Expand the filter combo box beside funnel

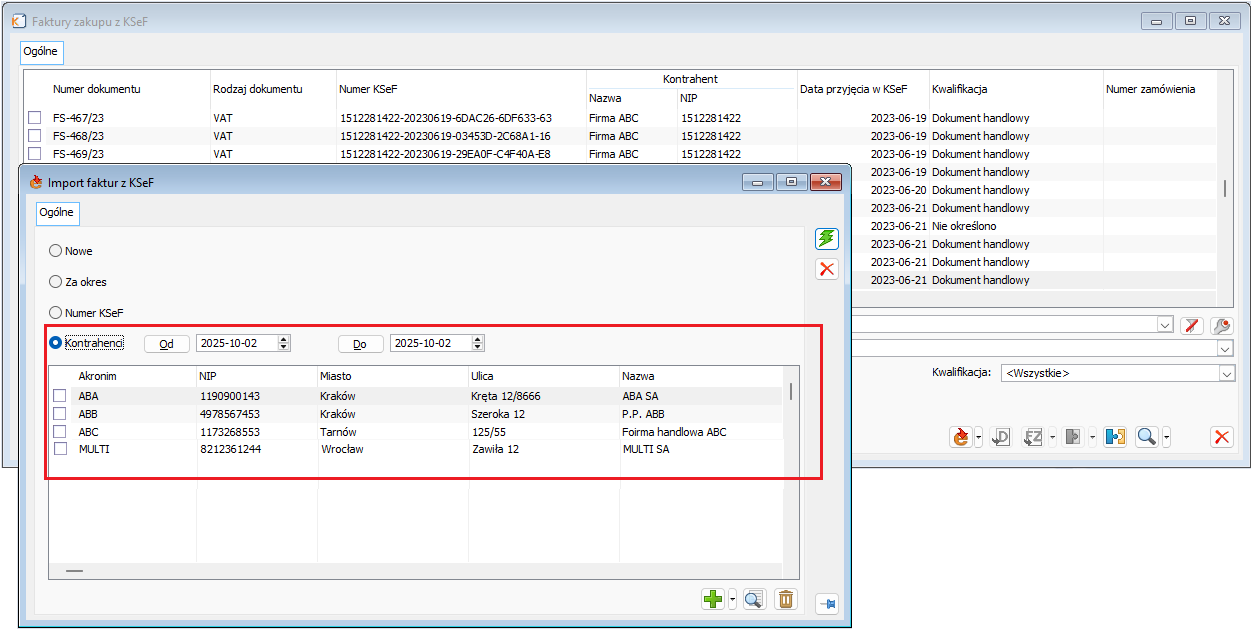(1164, 325)
